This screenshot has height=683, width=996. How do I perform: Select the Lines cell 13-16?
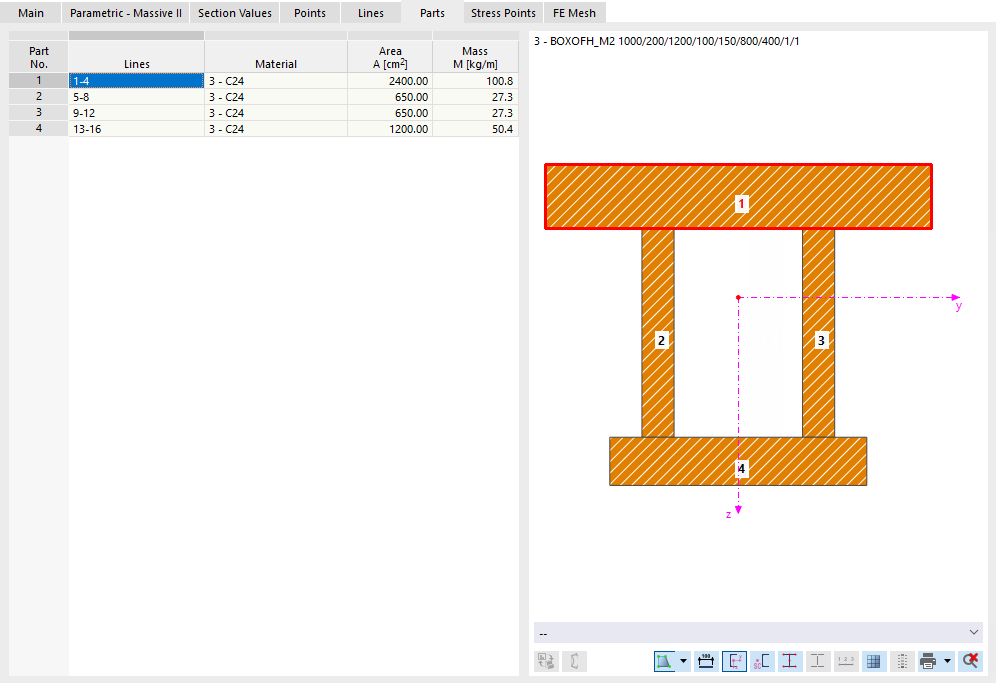coord(137,129)
